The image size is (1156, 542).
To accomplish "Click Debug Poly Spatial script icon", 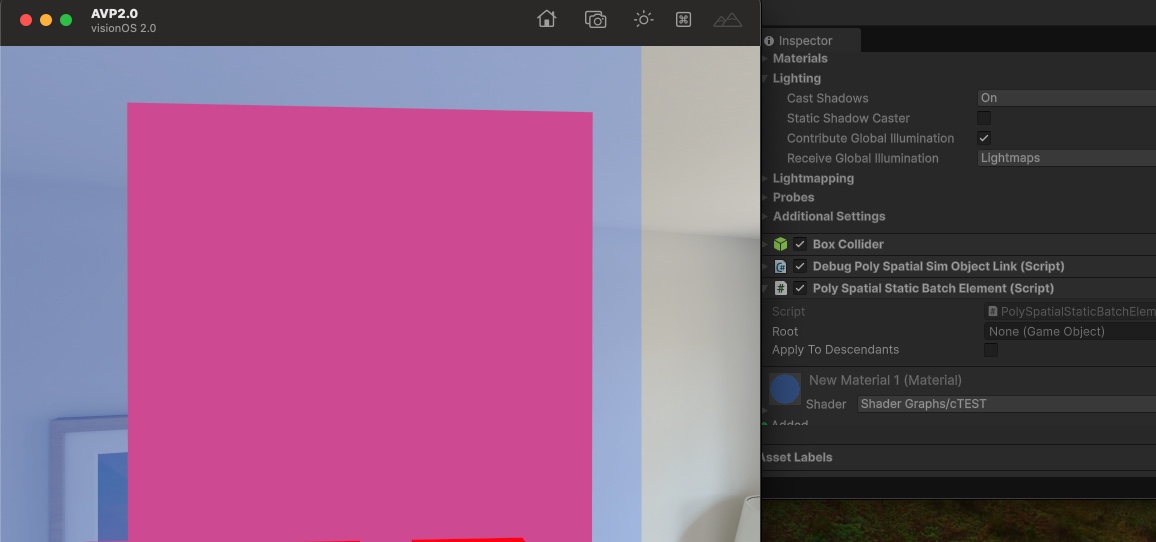I will 781,266.
